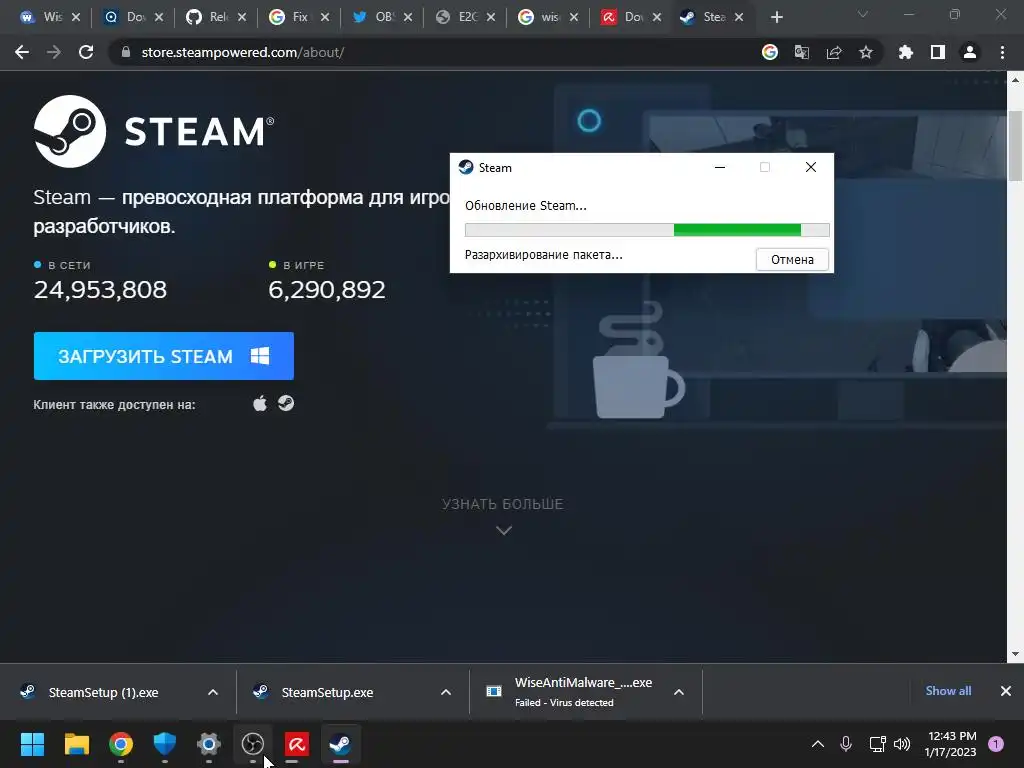Screen dimensions: 1024x768
Task: Open OBS Studio from the taskbar
Action: pos(253,744)
